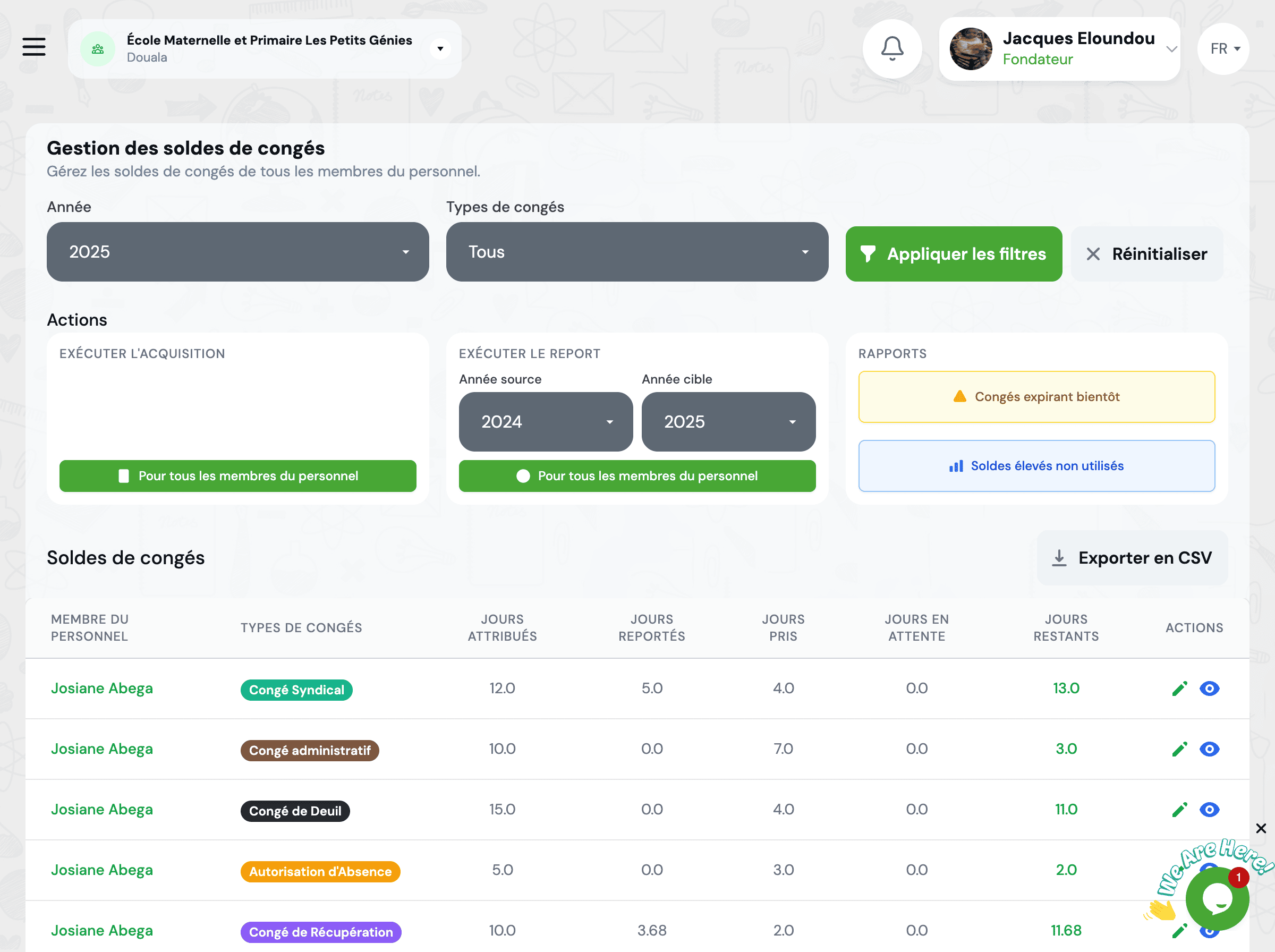Expand the Année source 2024 selector
Viewport: 1275px width, 952px height.
coord(545,422)
